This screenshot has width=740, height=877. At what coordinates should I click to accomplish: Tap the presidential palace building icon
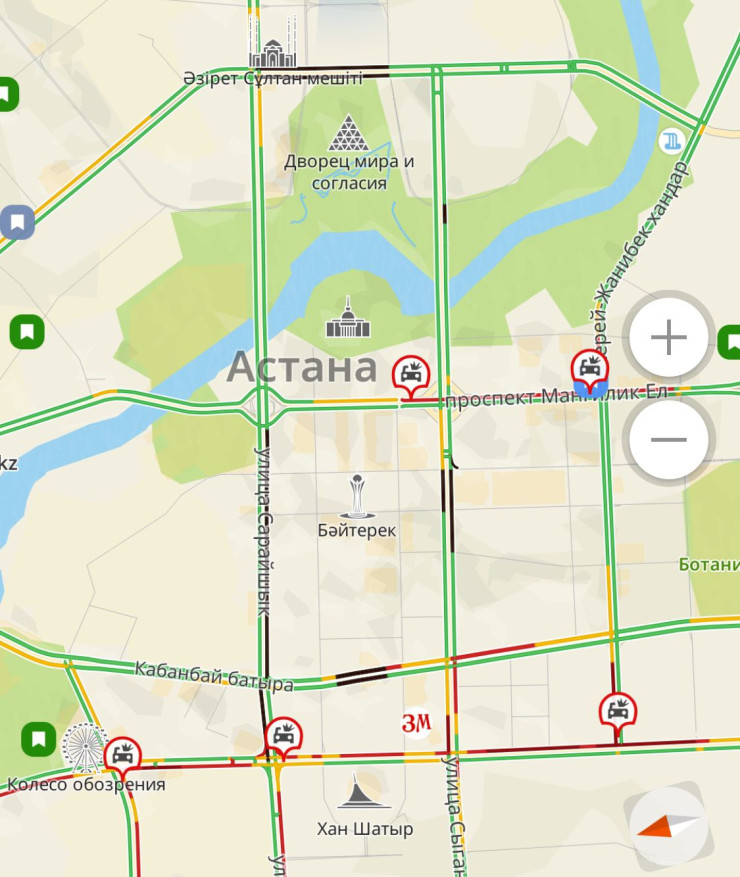click(x=348, y=318)
